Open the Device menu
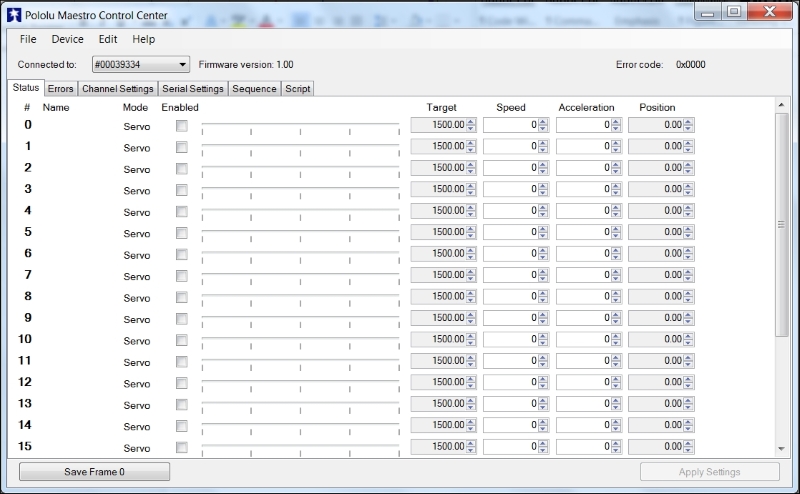The image size is (800, 494). (x=67, y=39)
